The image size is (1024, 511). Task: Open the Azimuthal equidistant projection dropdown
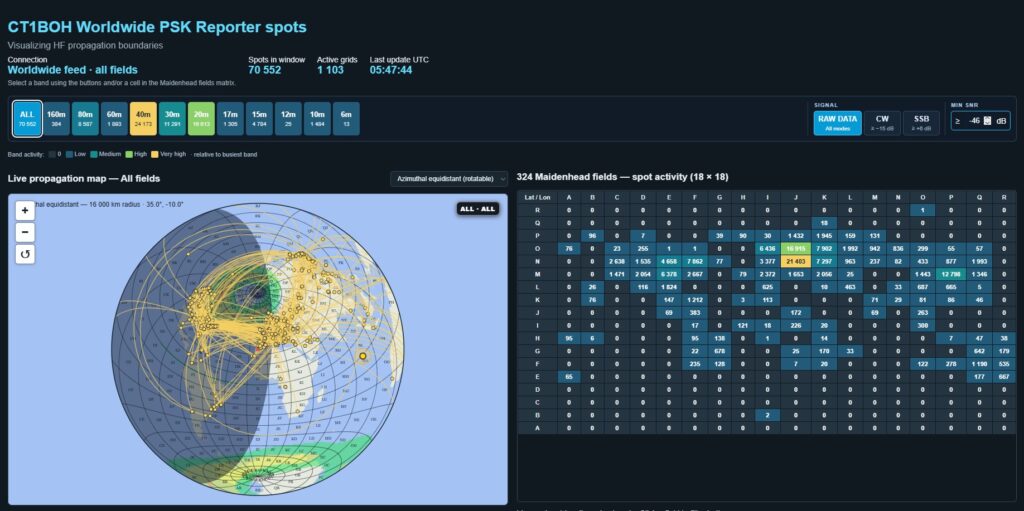[449, 178]
